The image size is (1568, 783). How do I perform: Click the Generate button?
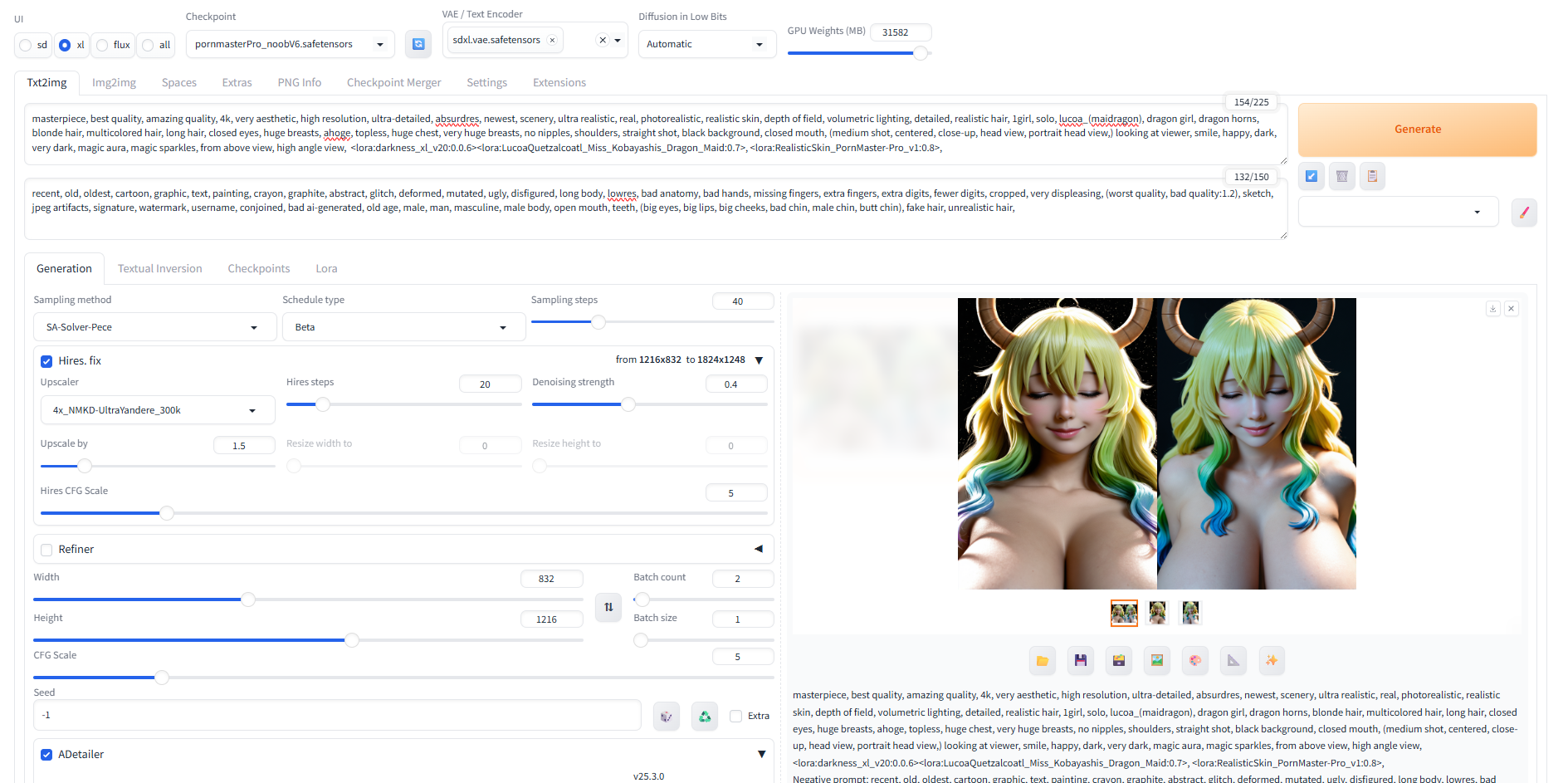[1417, 130]
